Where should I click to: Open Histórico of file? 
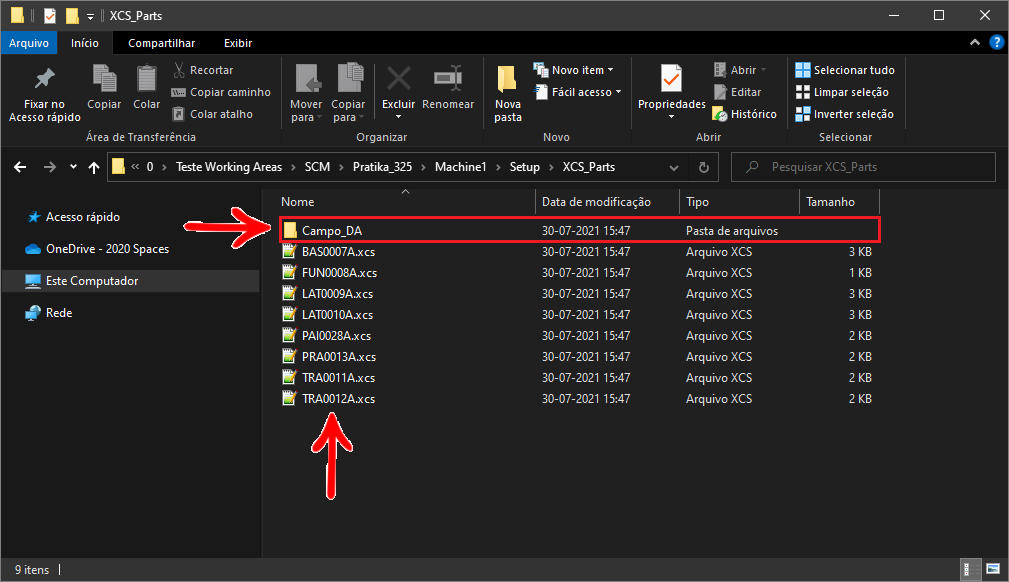(x=745, y=114)
